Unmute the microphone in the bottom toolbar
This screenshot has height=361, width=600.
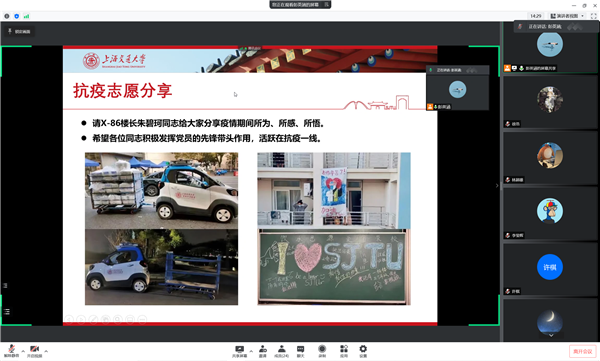[x=11, y=351]
